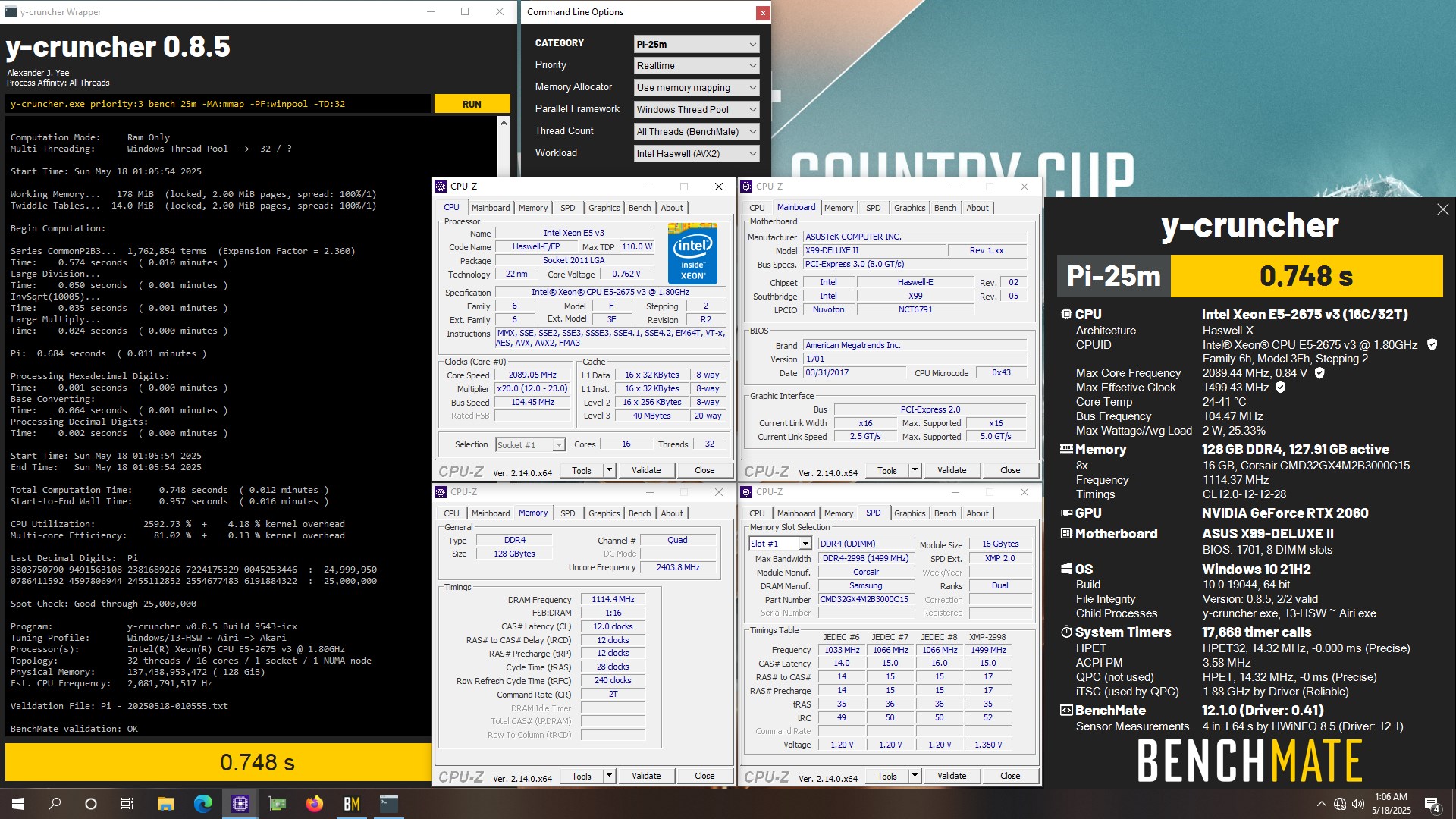
Task: Click the Motherboard icon in BenchMate panel
Action: click(1066, 533)
